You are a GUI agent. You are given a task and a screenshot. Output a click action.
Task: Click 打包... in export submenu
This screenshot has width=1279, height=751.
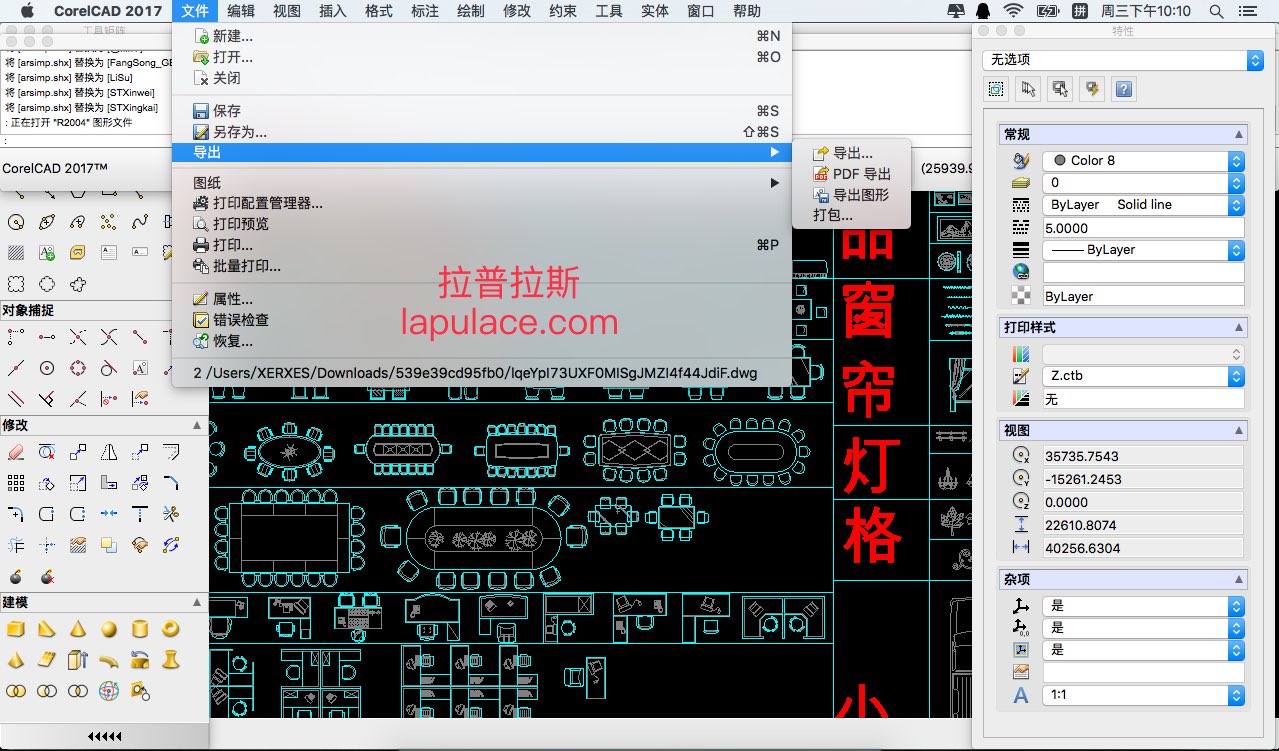click(851, 215)
